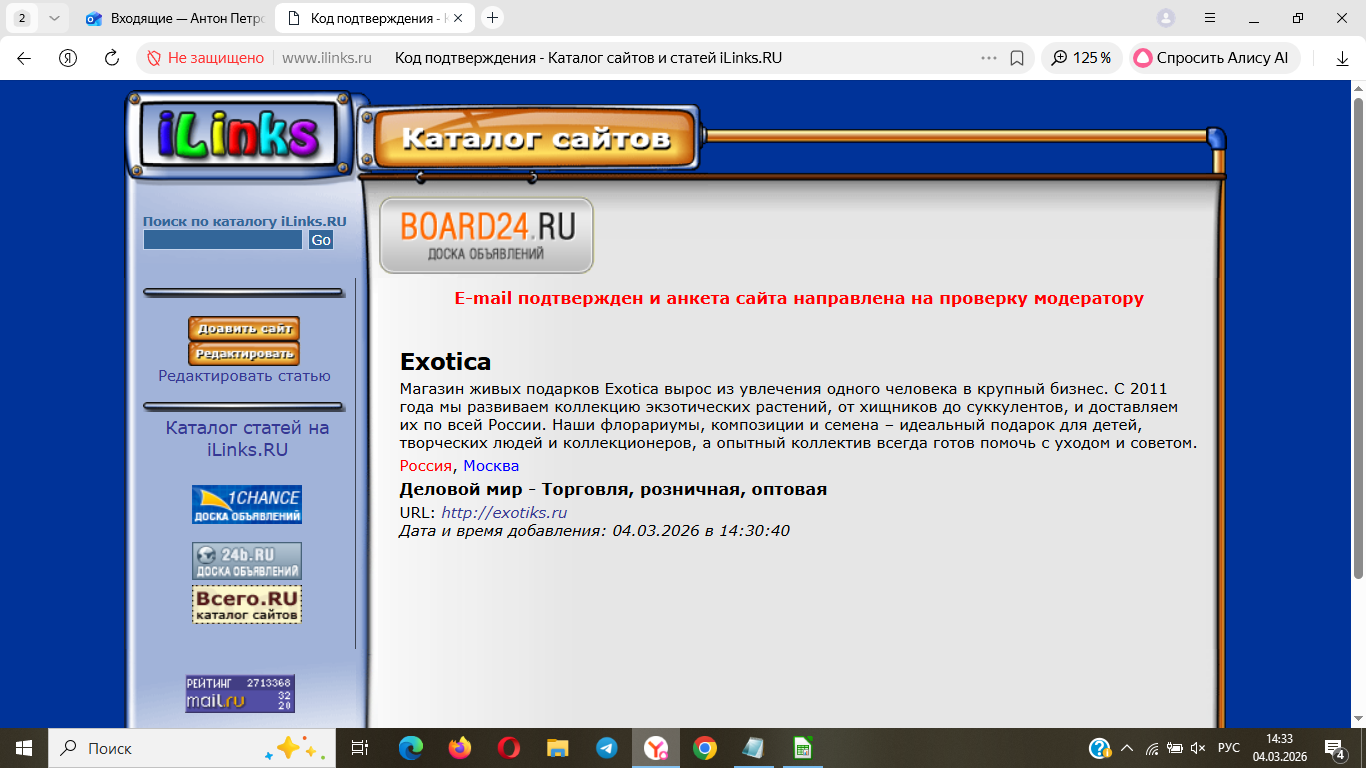Go back to the previous page
The height and width of the screenshot is (768, 1366).
(x=24, y=58)
